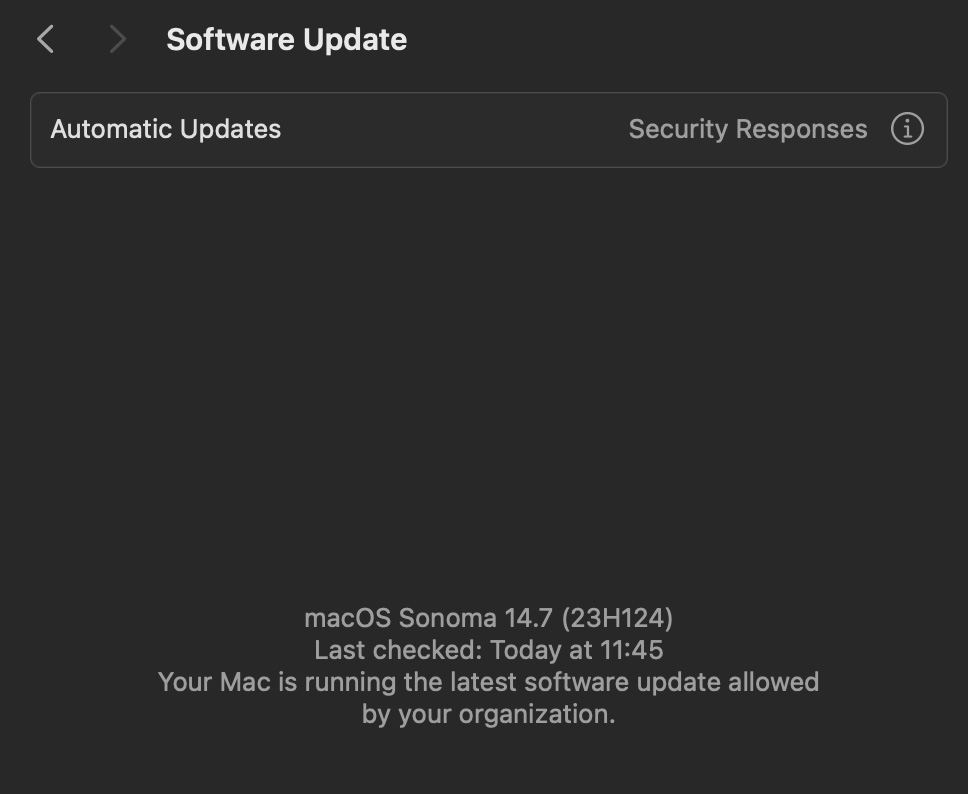The width and height of the screenshot is (968, 794).
Task: Click the Last checked timestamp line
Action: pyautogui.click(x=488, y=650)
